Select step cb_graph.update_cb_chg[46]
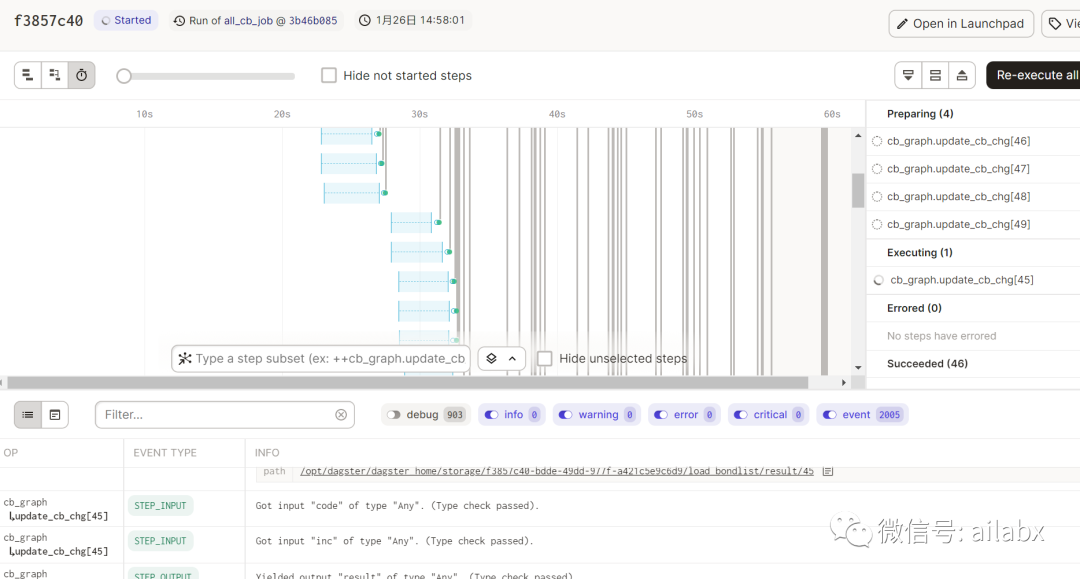This screenshot has height=579, width=1080. click(958, 141)
